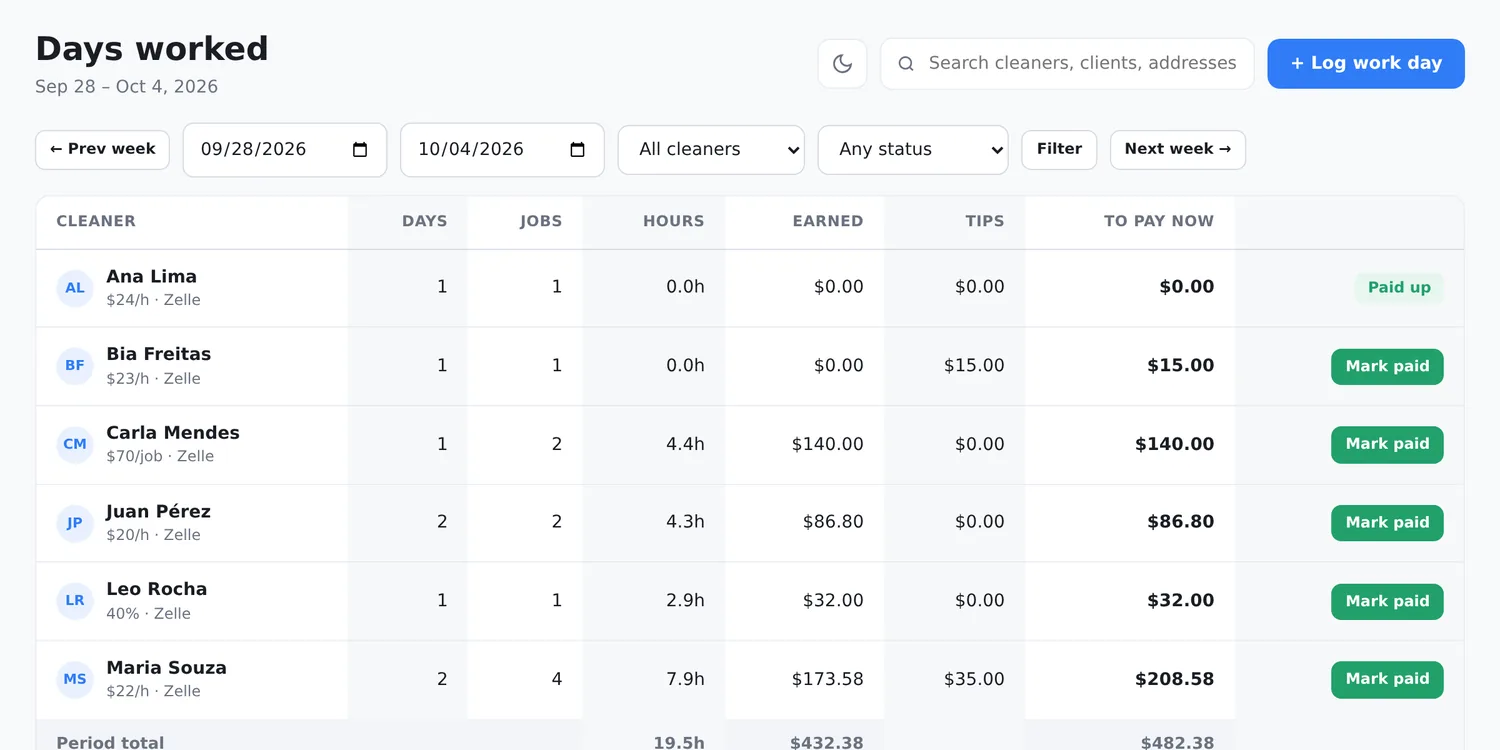Click Leo Rocha's 40% · Zelle rate
Viewport: 1500px width, 750px height.
tap(148, 614)
